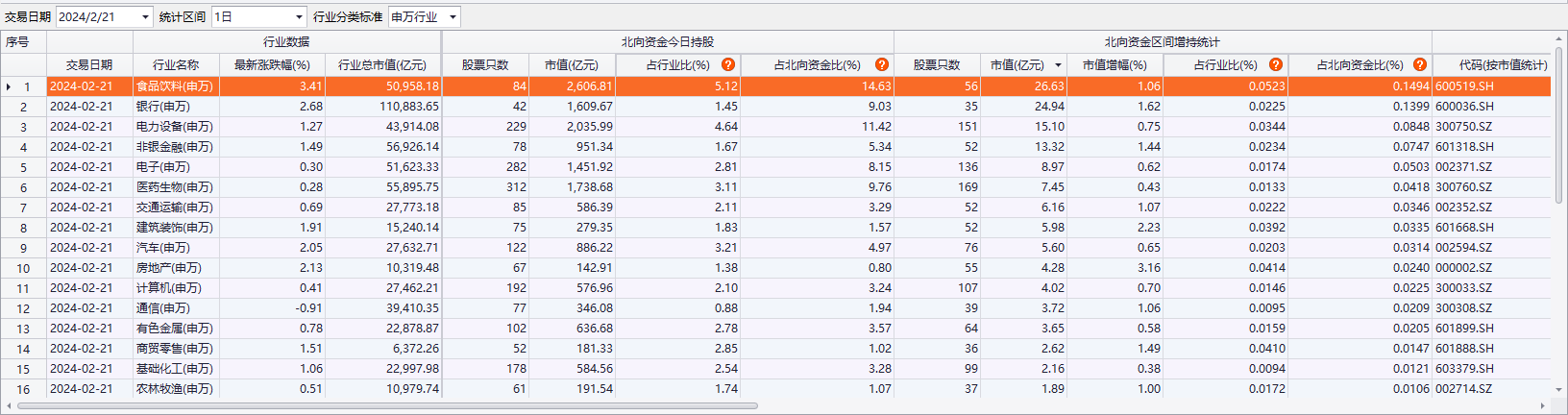Click sort arrow in 区间增持 市值(亿元) header
This screenshot has height=415, width=1568.
point(1058,65)
